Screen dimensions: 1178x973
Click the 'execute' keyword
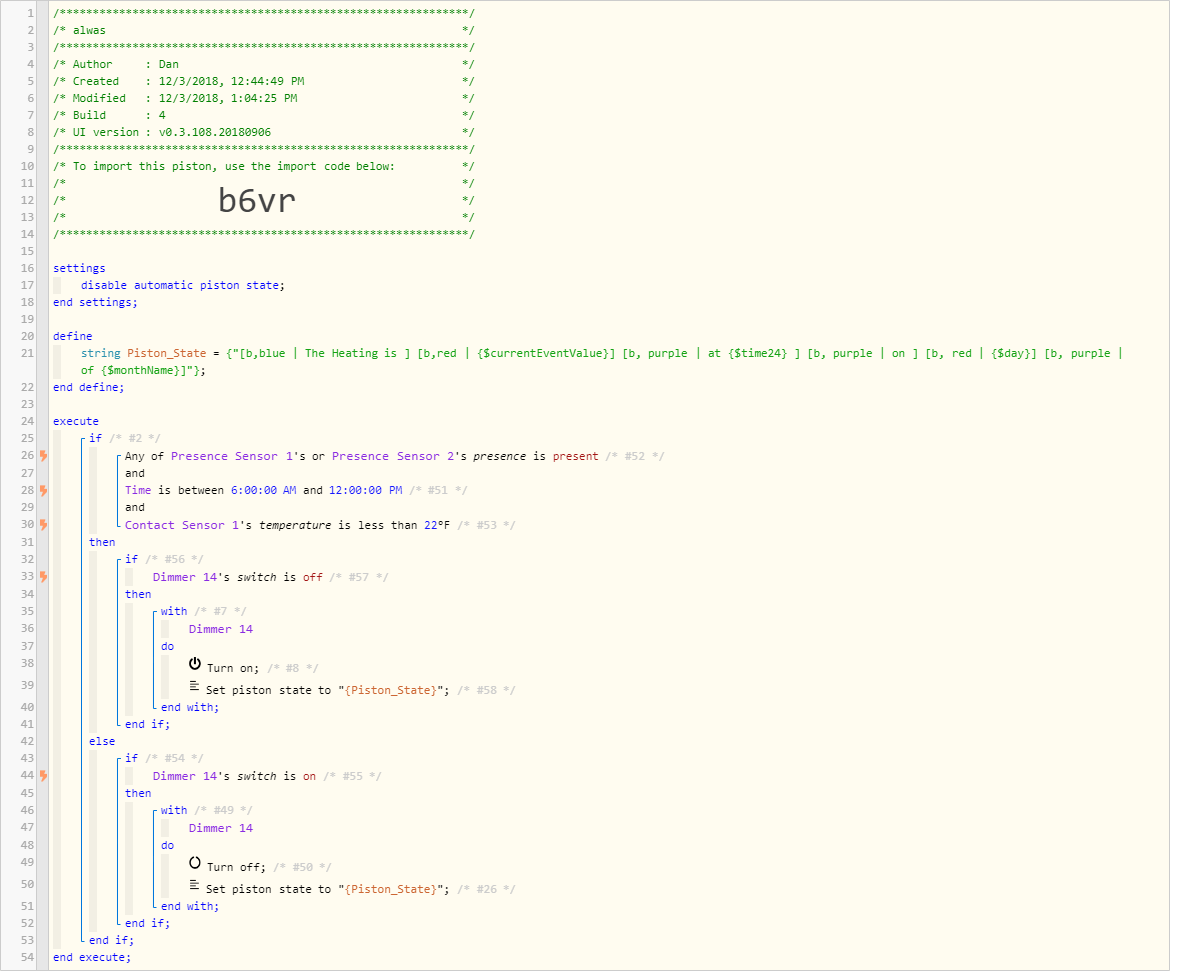(x=76, y=422)
